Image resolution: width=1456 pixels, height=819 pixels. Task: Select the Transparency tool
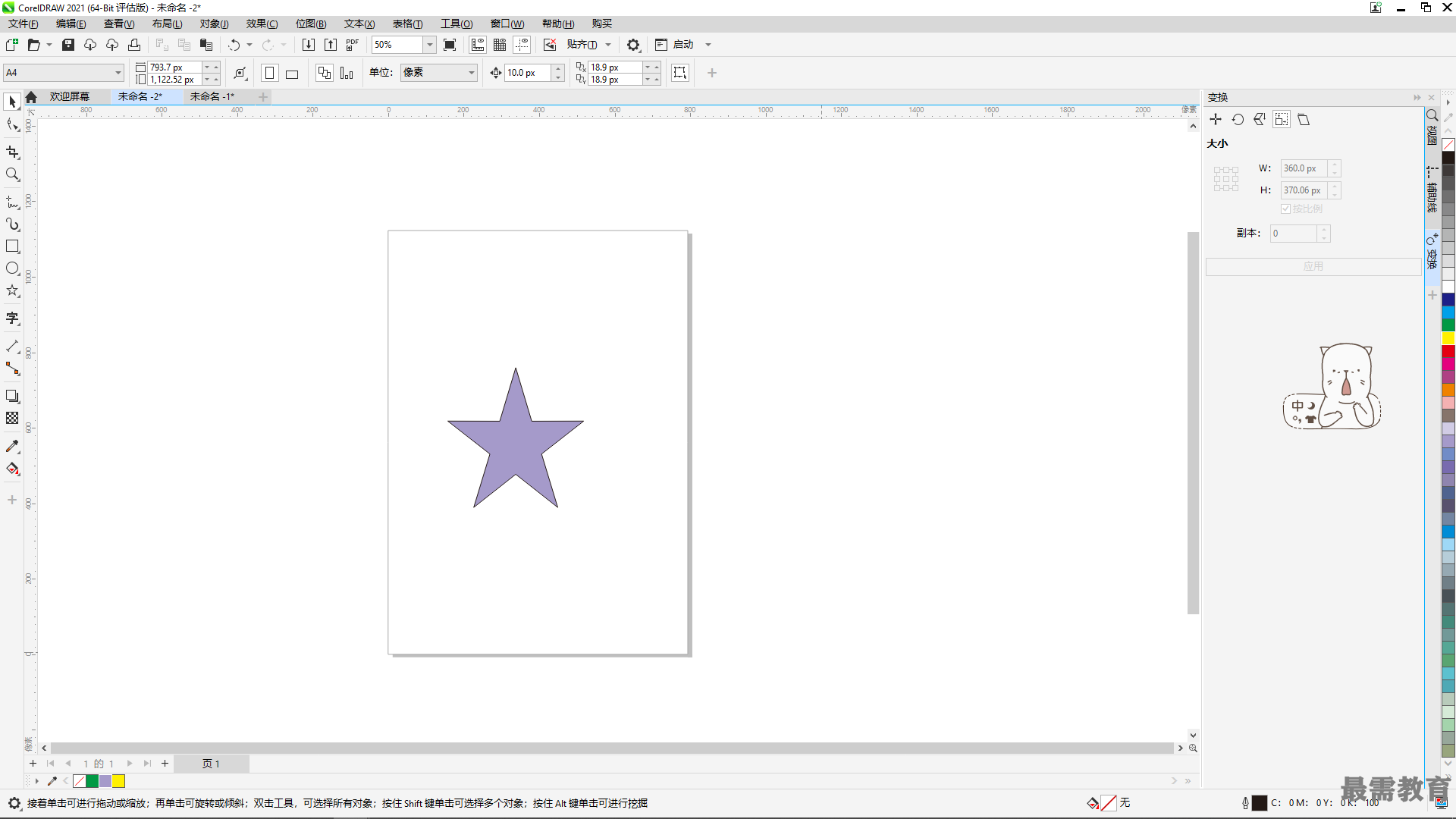(12, 419)
